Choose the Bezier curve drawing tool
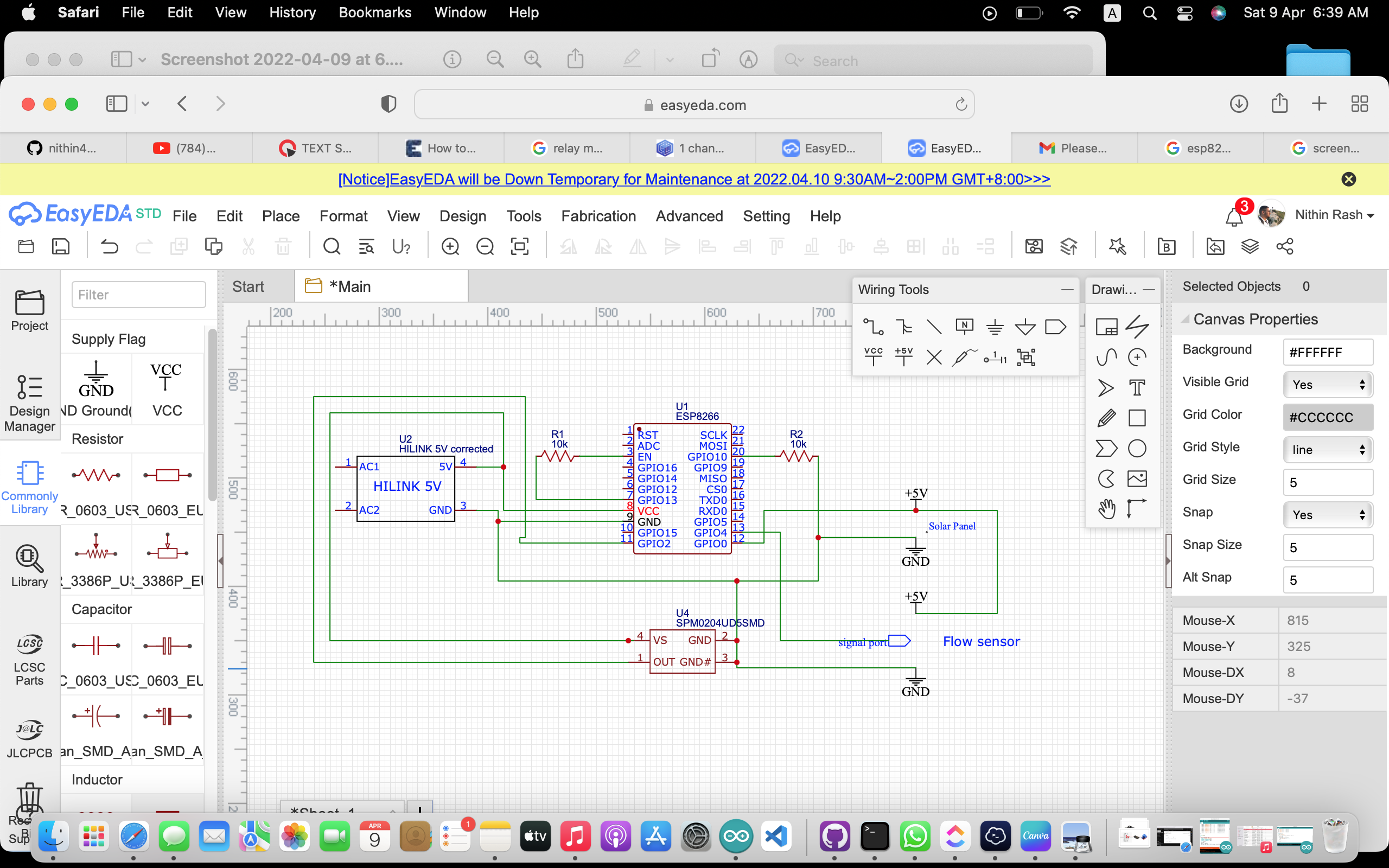 point(1106,357)
